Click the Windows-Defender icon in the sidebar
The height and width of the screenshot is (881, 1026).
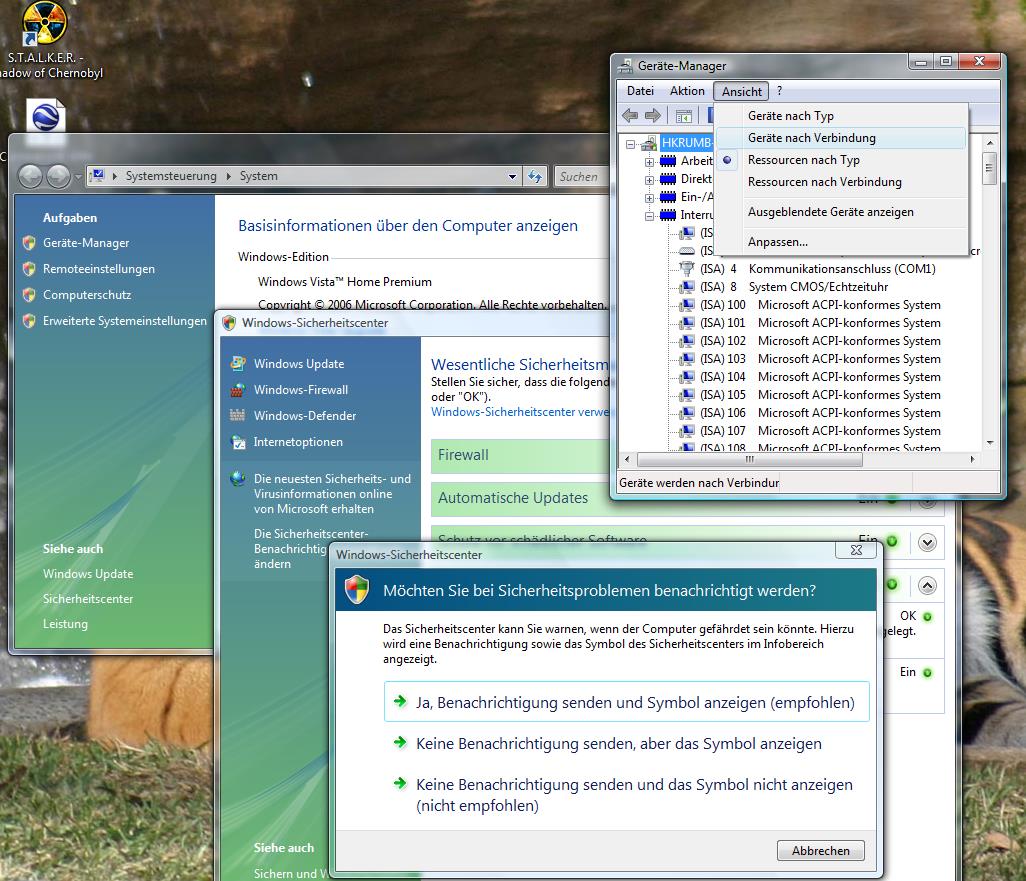(x=238, y=416)
